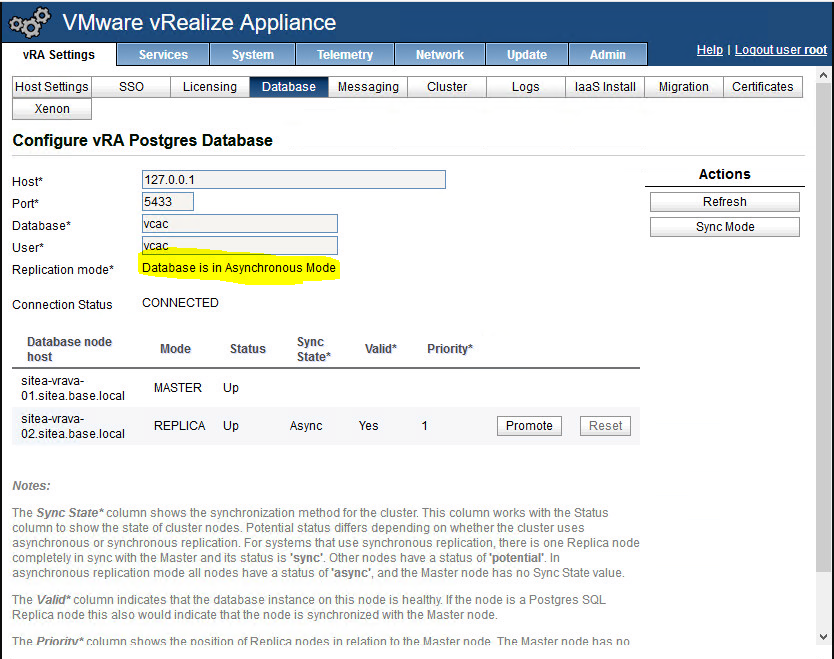Click the VMware gears logo icon
This screenshot has height=659, width=834.
[x=29, y=23]
